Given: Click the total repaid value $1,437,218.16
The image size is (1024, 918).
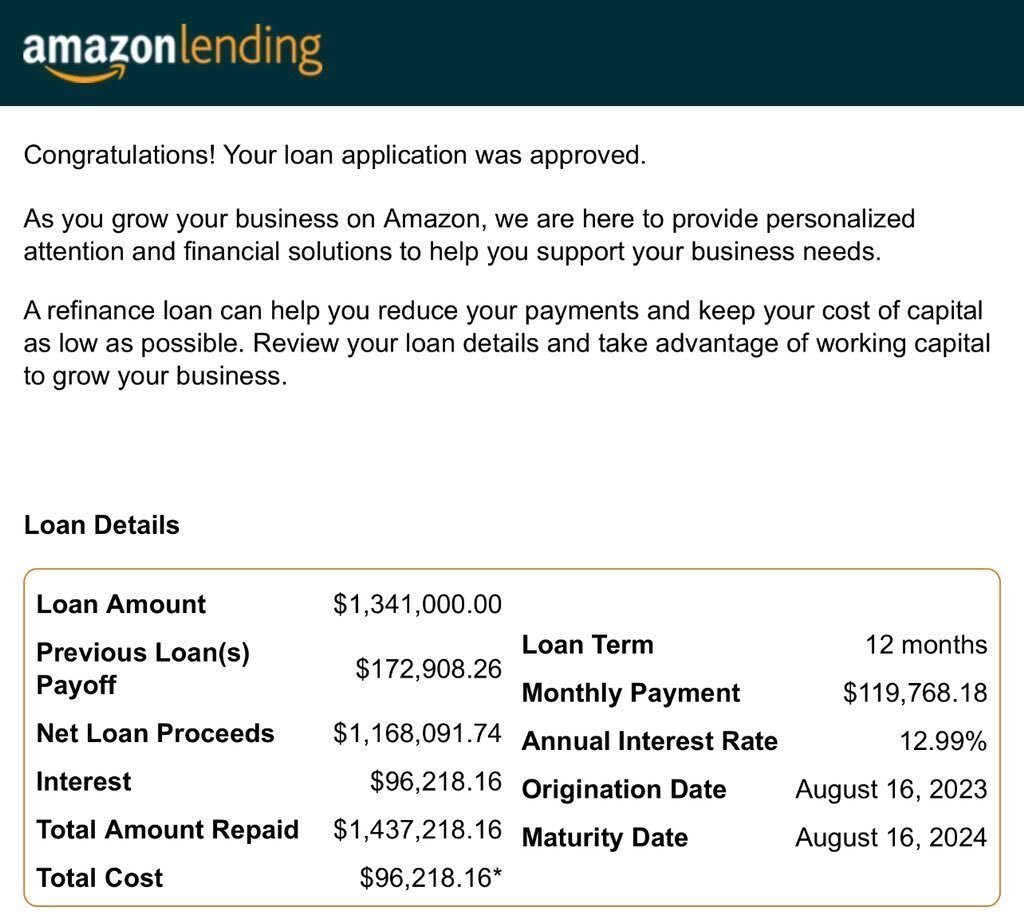Looking at the screenshot, I should [x=417, y=830].
